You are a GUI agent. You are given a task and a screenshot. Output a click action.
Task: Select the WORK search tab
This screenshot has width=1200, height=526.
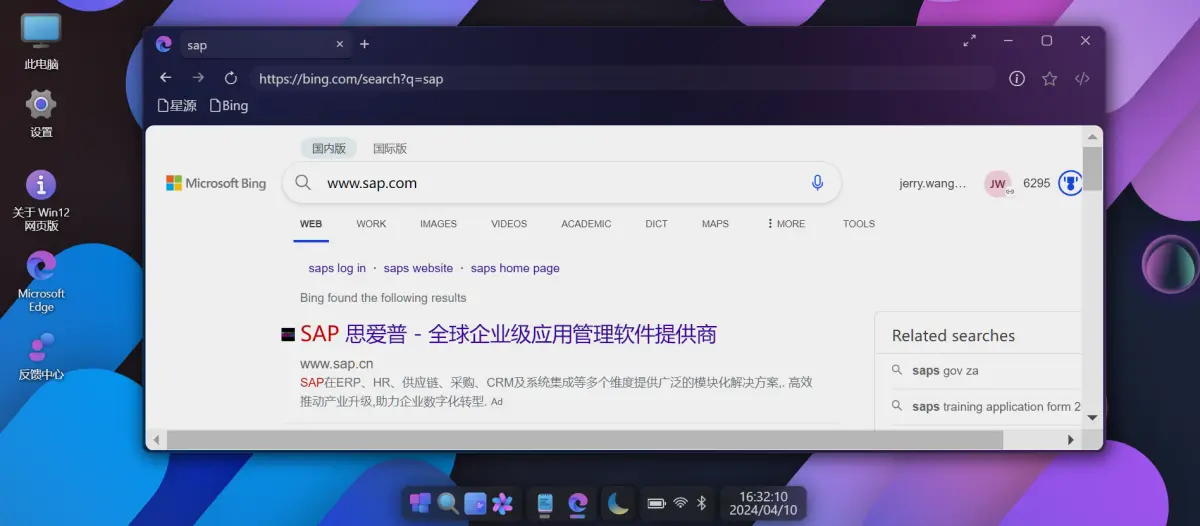coord(371,224)
